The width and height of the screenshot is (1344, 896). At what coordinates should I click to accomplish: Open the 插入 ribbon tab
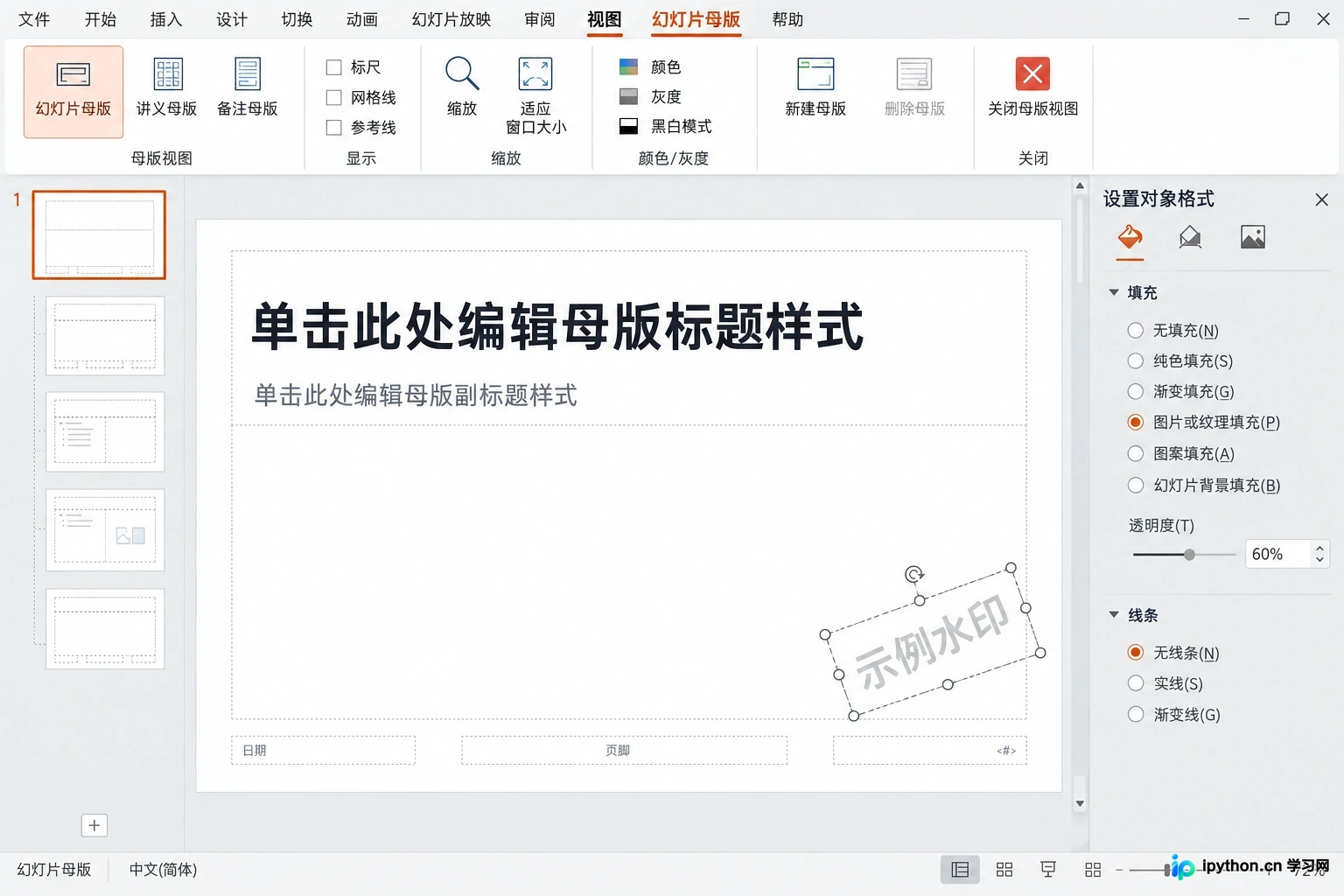click(x=166, y=19)
